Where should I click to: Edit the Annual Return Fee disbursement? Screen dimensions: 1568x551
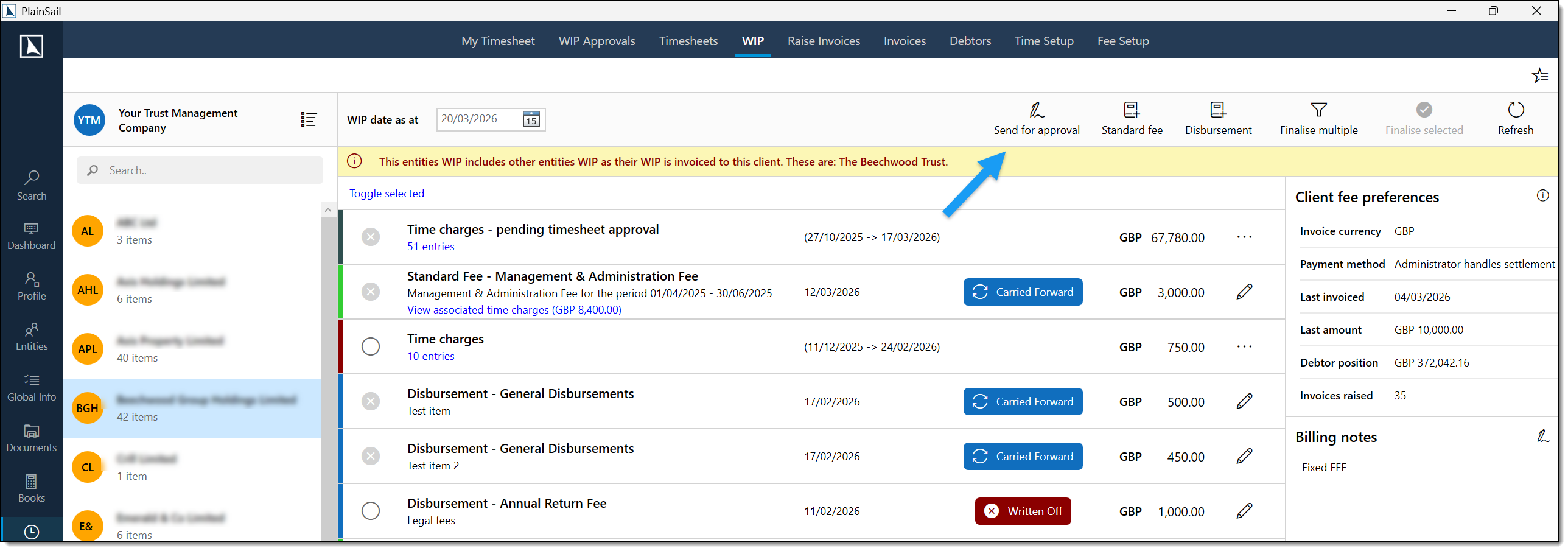tap(1244, 511)
